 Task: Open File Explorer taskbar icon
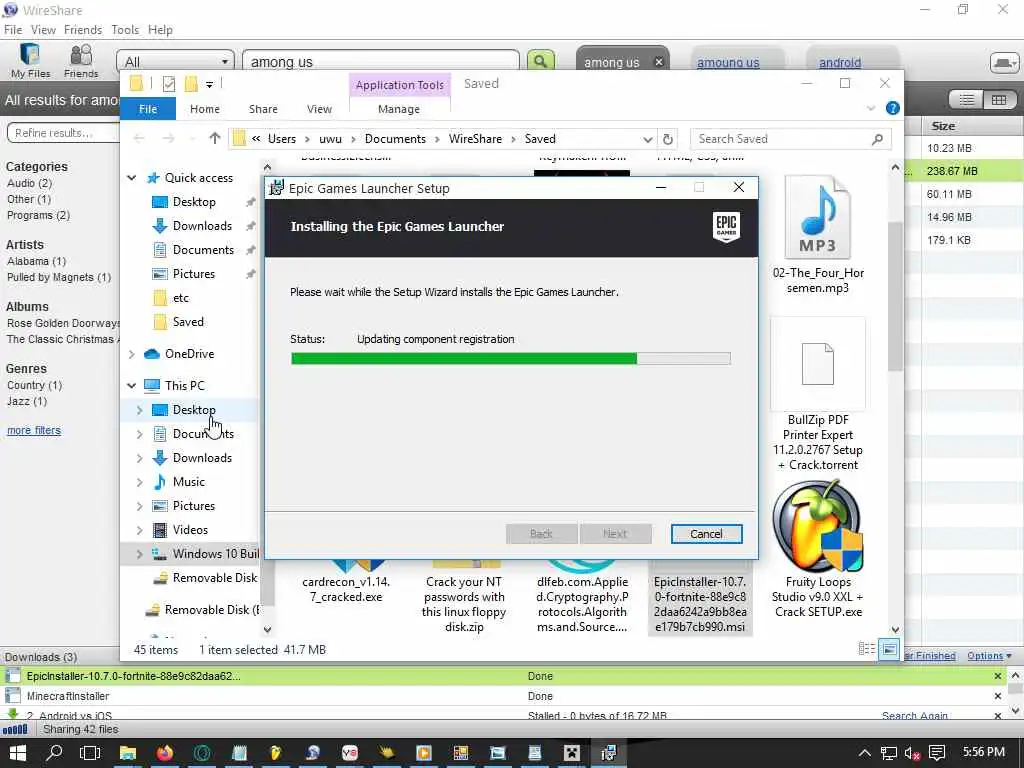click(127, 753)
